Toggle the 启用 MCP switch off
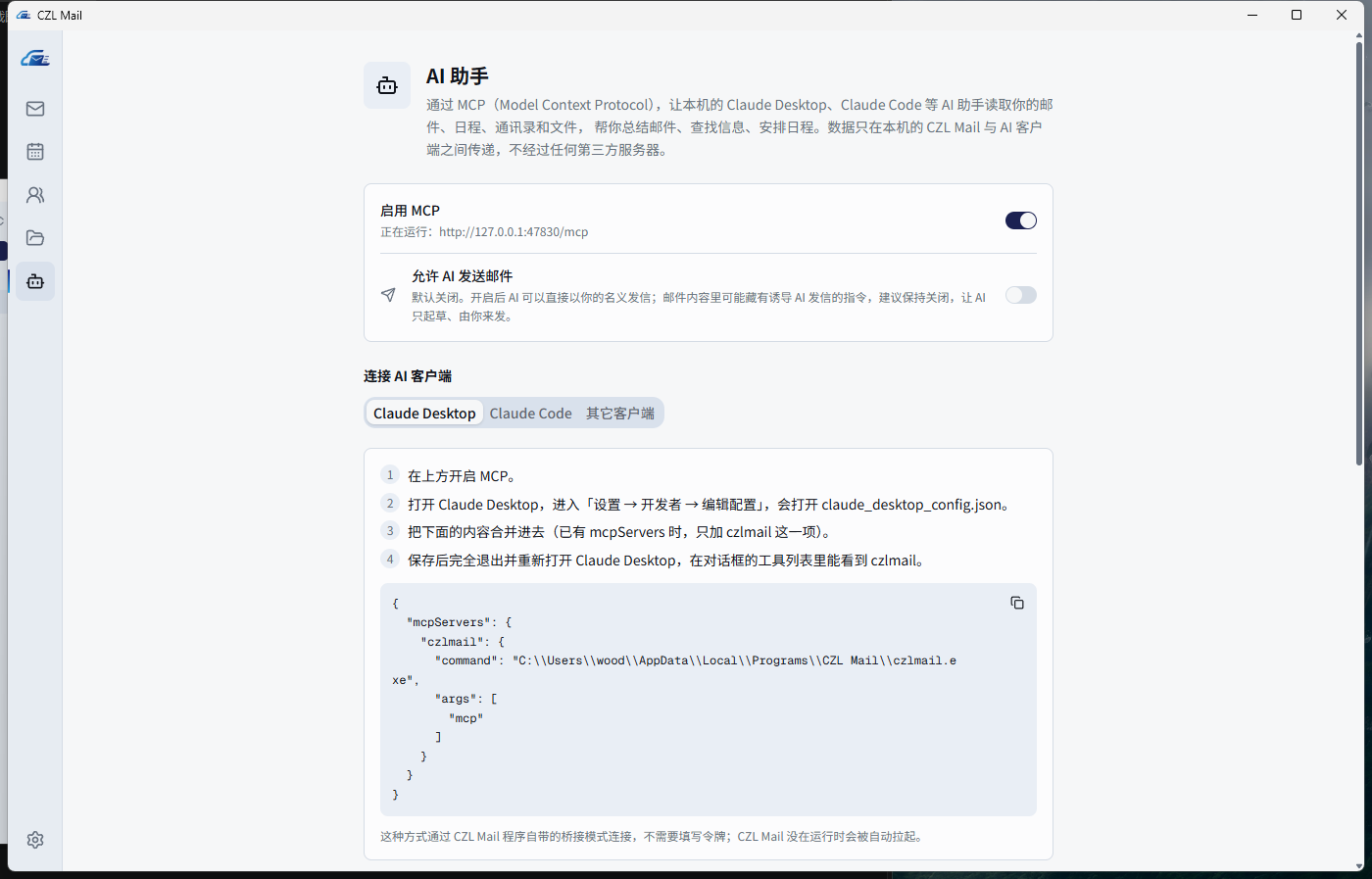The height and width of the screenshot is (879, 1372). point(1021,220)
